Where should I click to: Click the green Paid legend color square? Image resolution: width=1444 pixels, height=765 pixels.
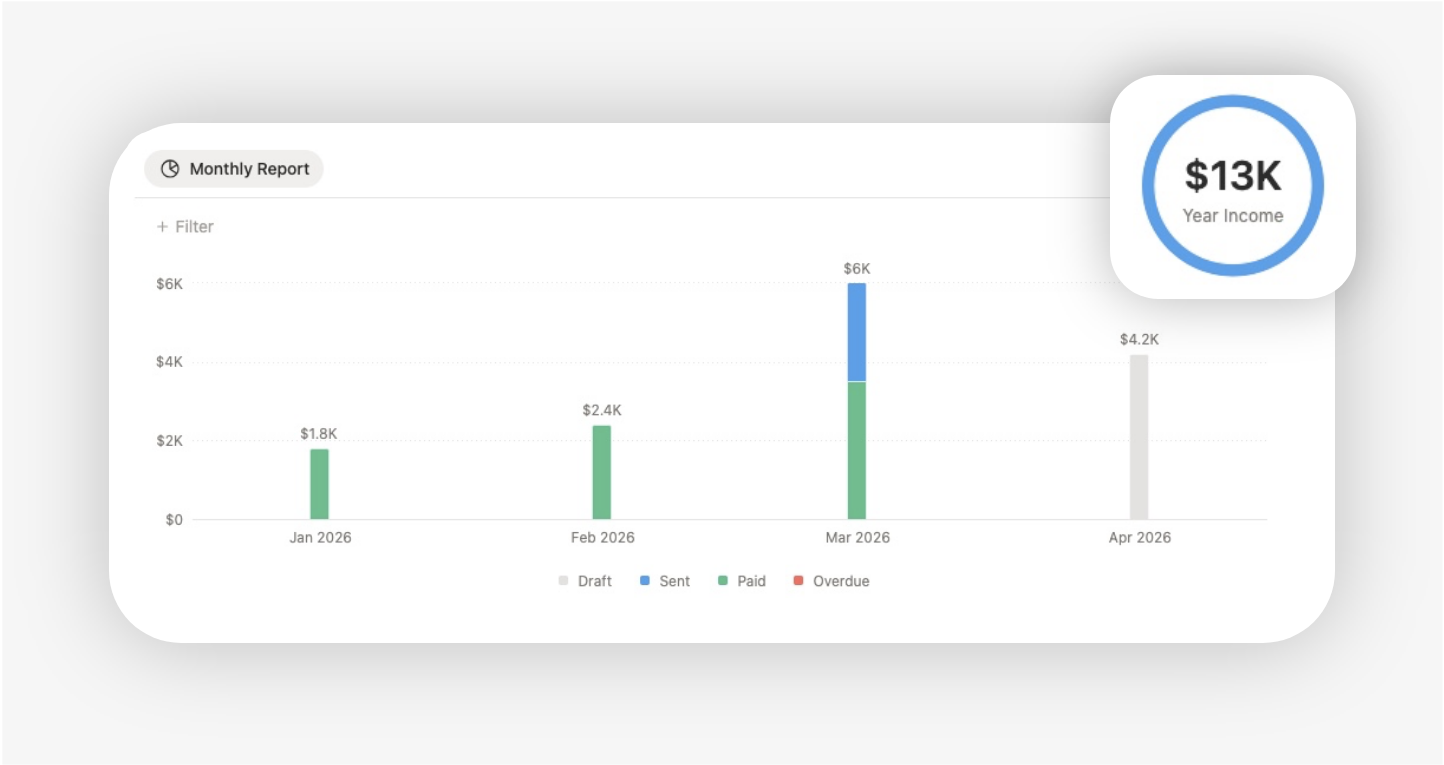coord(723,581)
